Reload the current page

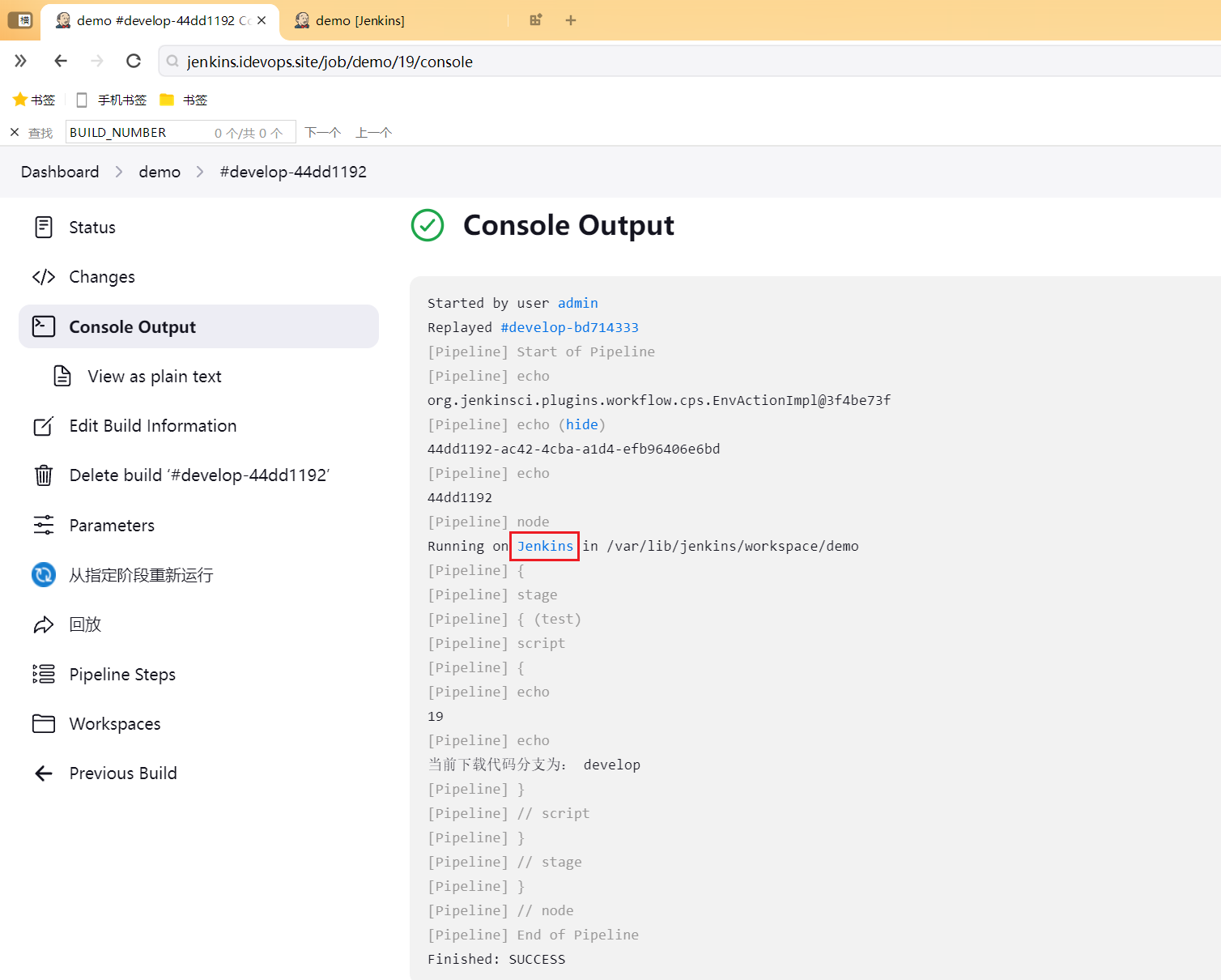click(x=134, y=61)
